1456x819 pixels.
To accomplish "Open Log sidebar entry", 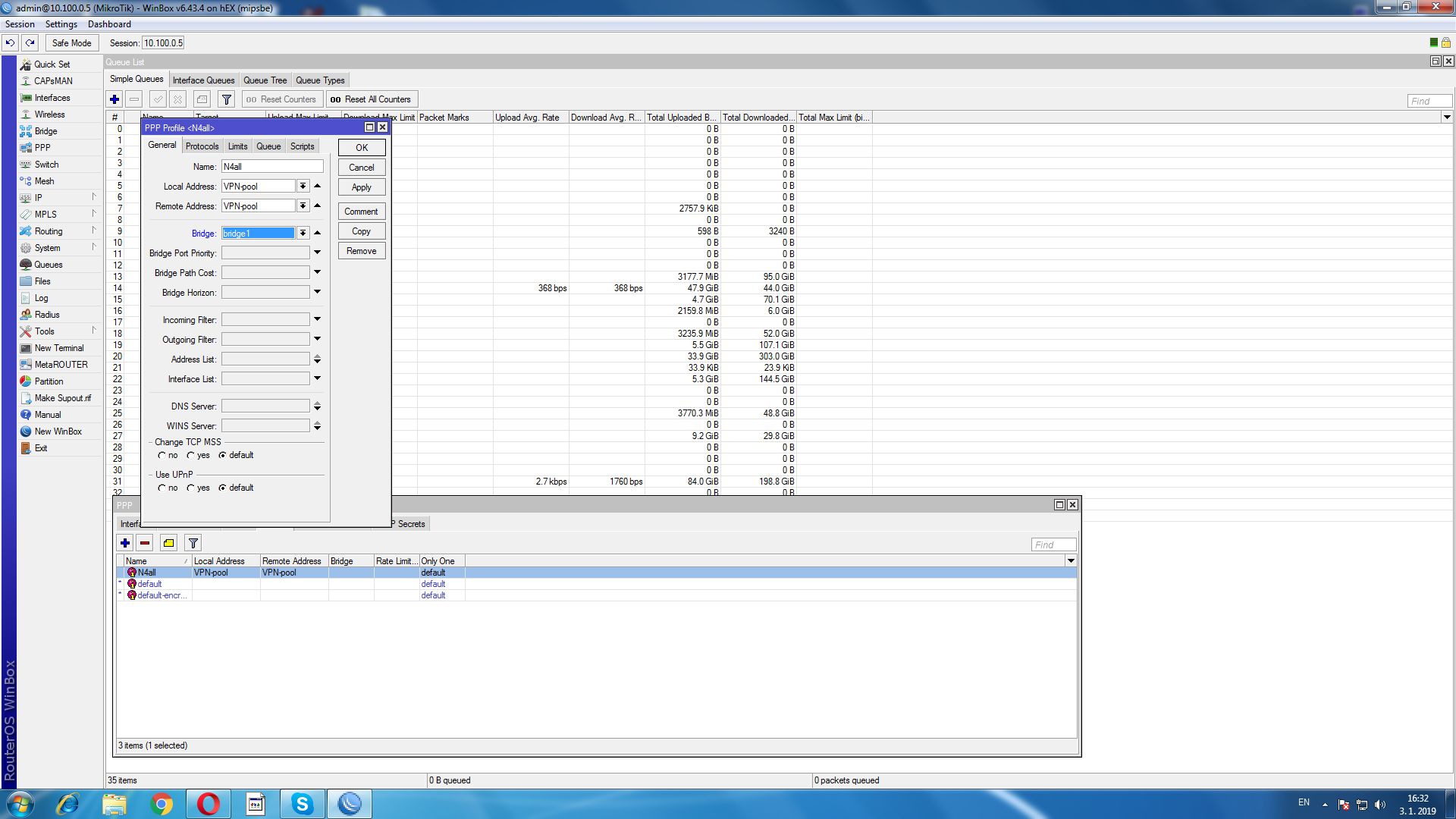I will pyautogui.click(x=41, y=298).
